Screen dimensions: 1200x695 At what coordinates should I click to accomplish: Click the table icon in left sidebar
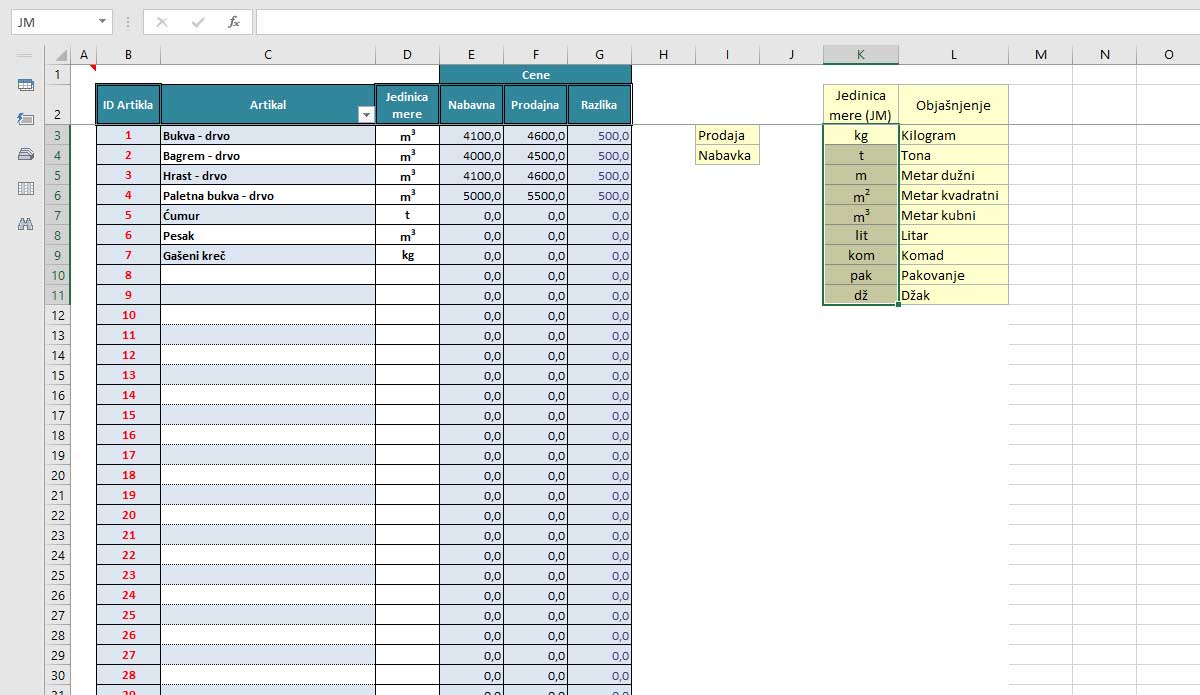[x=26, y=86]
